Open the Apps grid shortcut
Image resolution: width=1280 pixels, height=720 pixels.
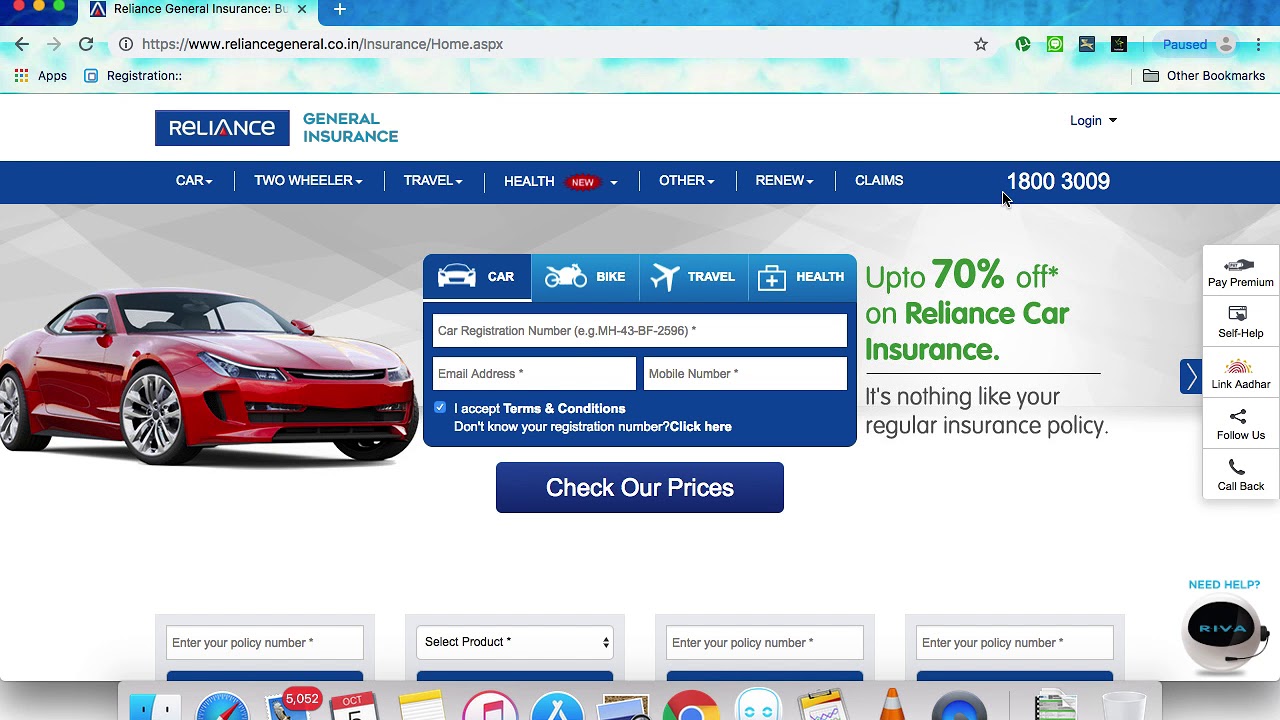(x=40, y=76)
